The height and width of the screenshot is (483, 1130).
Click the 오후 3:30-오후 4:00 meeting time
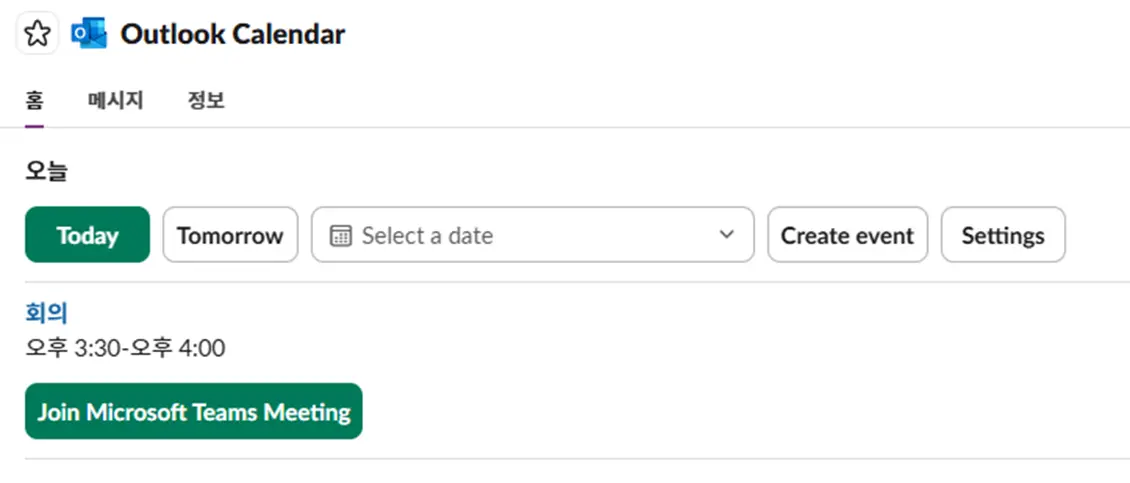coord(125,348)
